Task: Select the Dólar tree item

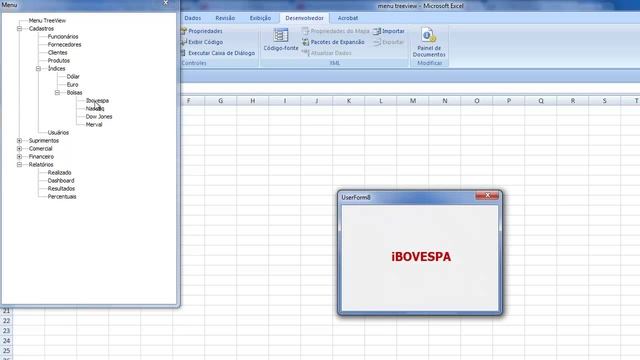Action: coord(73,77)
